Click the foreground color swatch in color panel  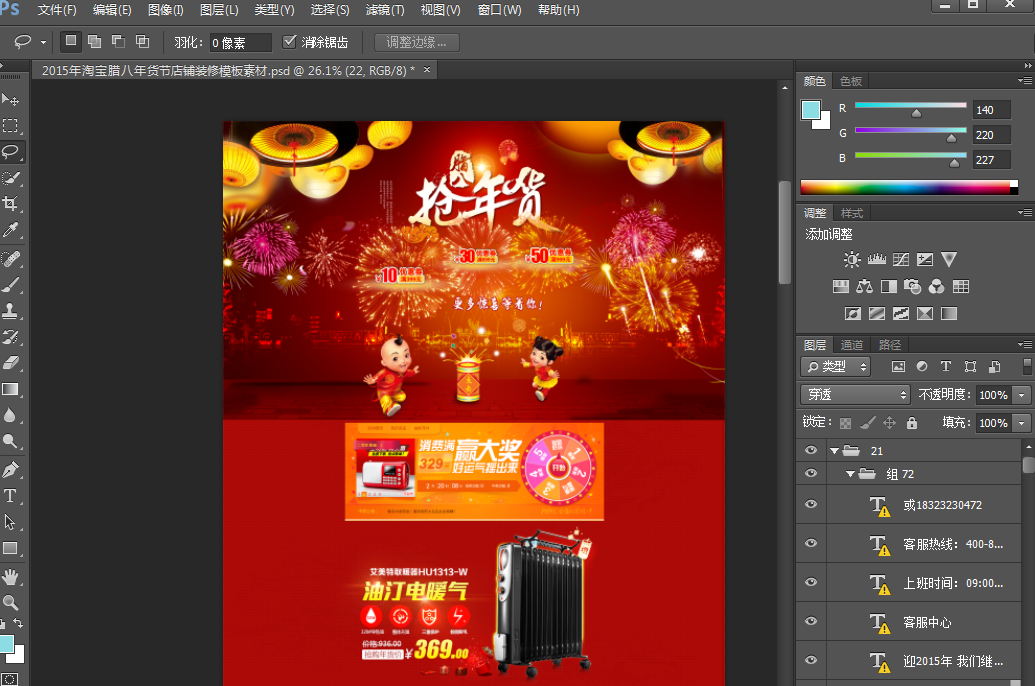tap(811, 110)
